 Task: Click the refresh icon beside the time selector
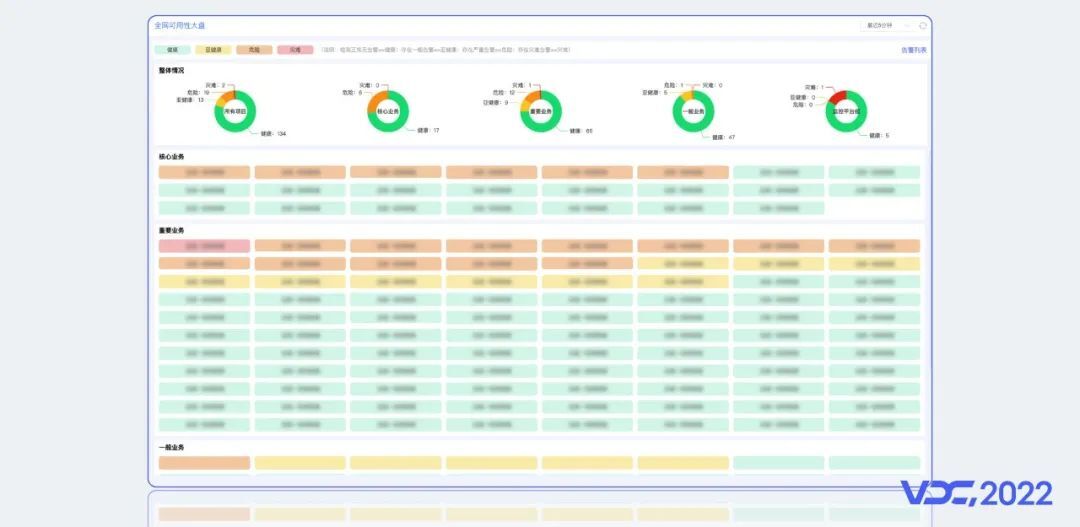[x=923, y=25]
